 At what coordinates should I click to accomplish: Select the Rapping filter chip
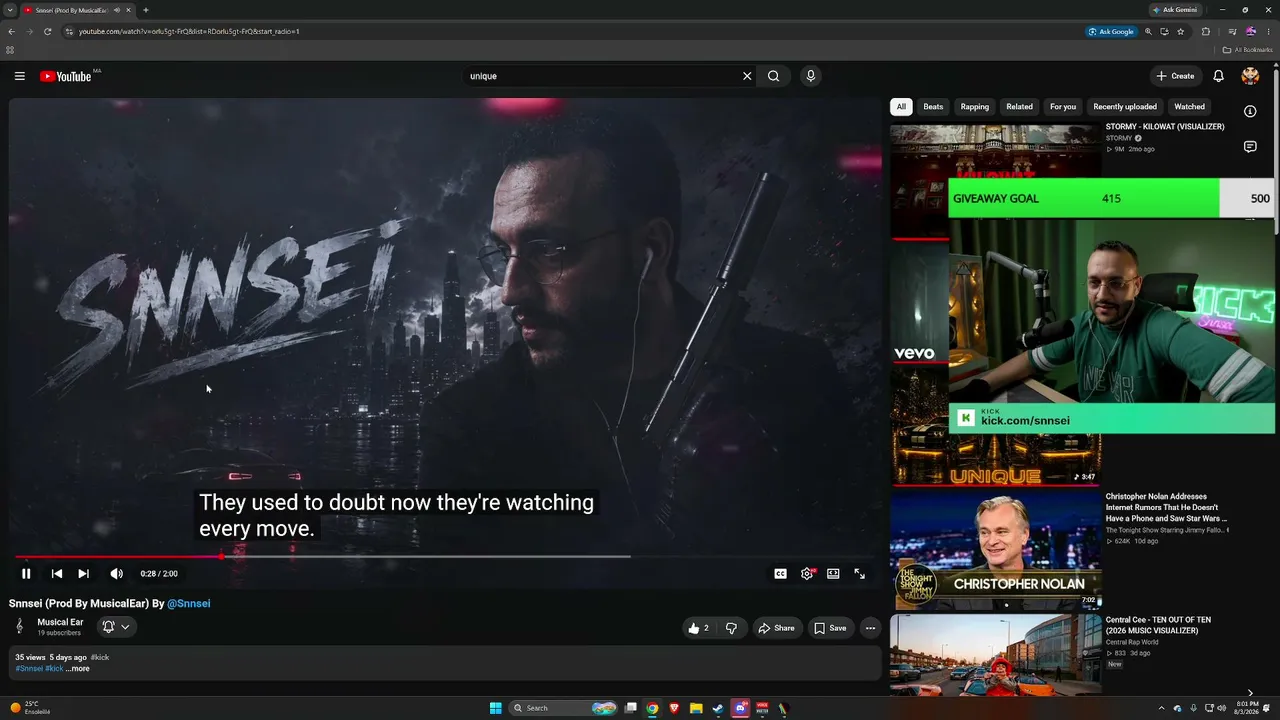coord(975,107)
